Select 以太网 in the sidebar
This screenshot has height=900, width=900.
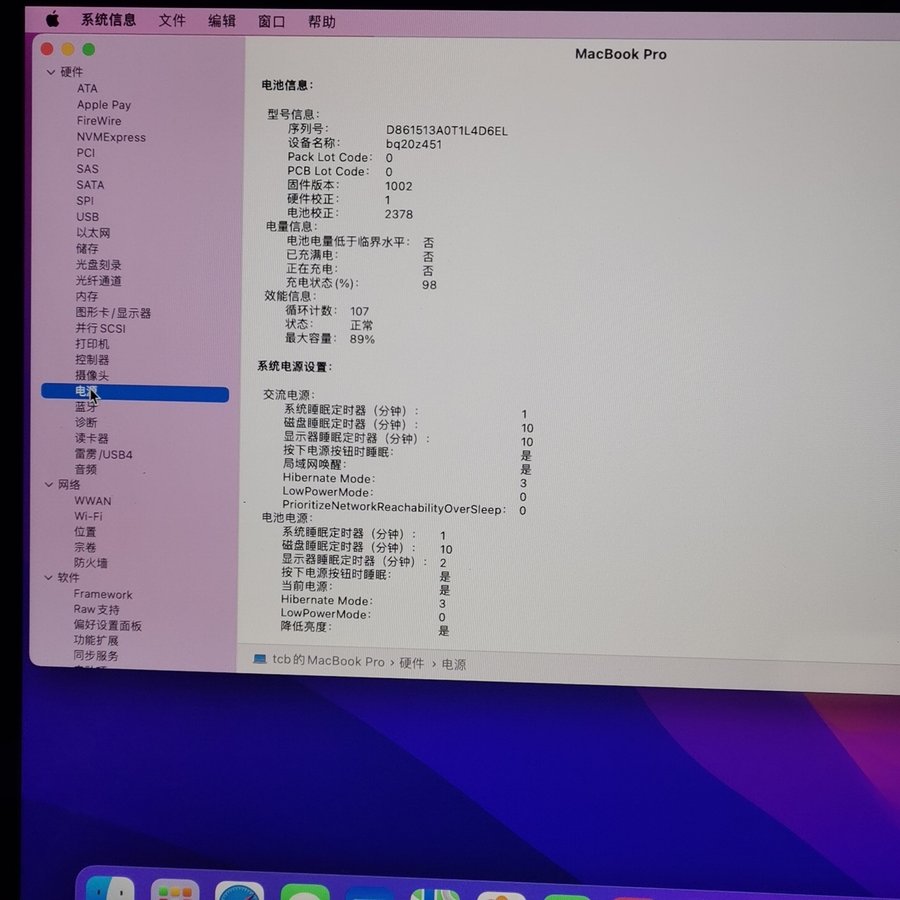click(x=93, y=232)
